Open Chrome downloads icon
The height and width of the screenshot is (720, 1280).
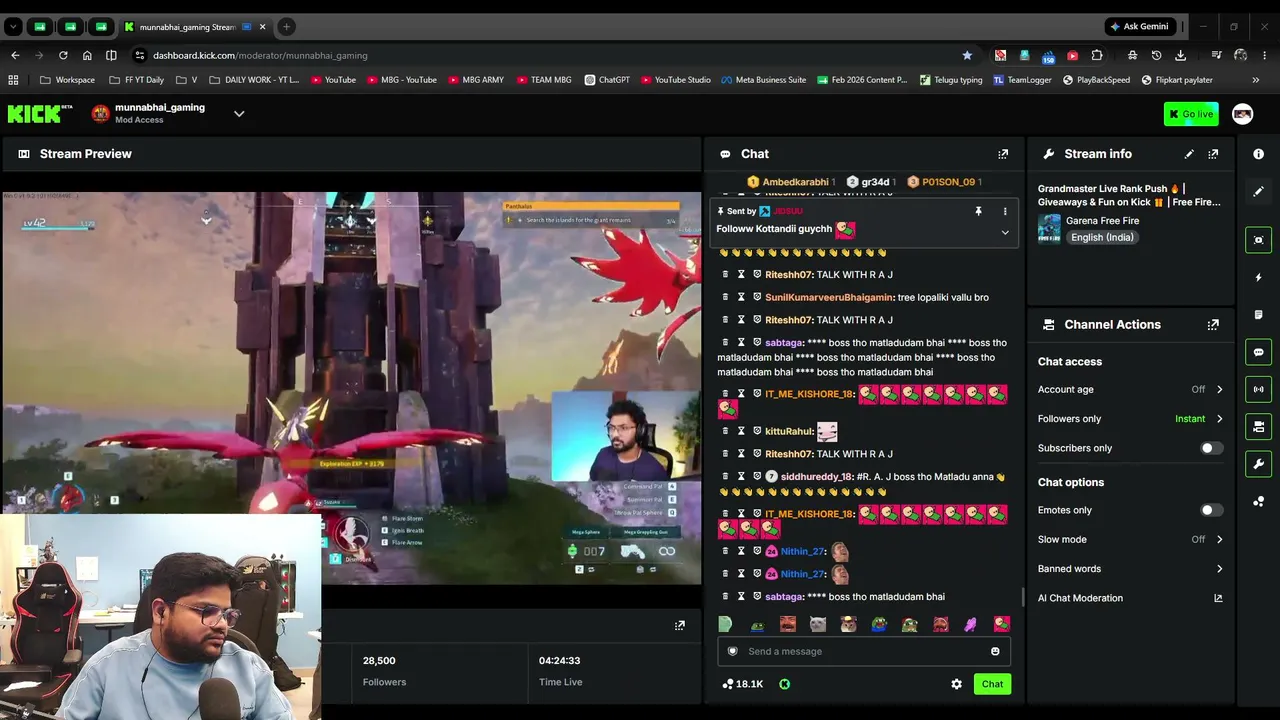(1181, 55)
